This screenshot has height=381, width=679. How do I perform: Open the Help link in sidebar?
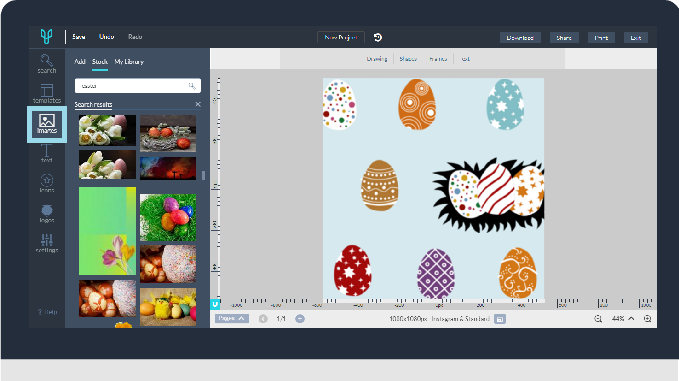[47, 312]
